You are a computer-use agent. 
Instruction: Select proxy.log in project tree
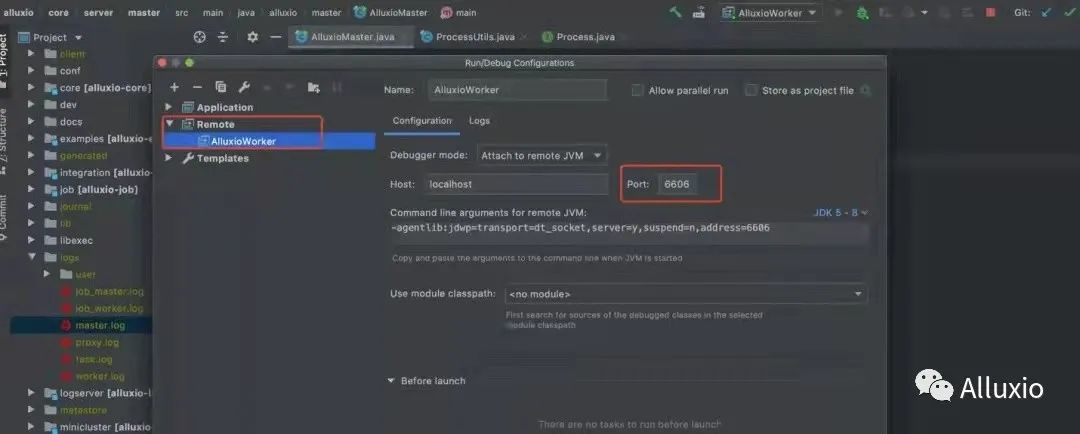97,342
